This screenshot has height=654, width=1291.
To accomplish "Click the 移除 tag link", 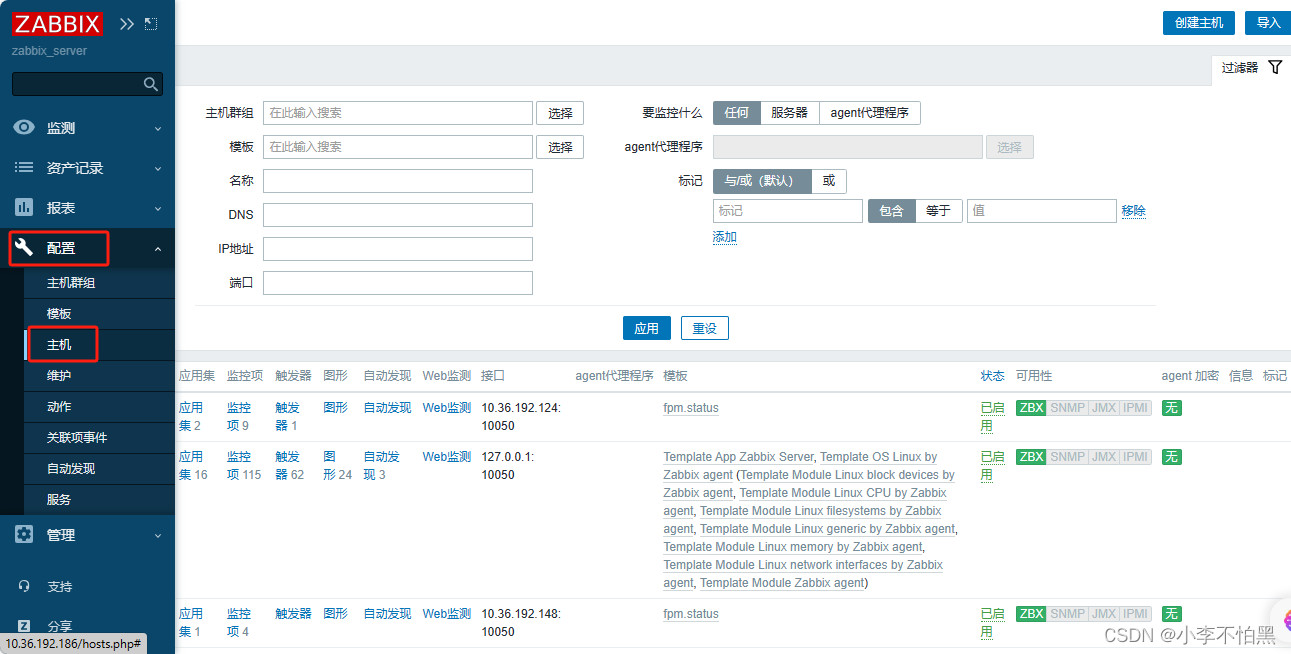I will coord(1134,211).
